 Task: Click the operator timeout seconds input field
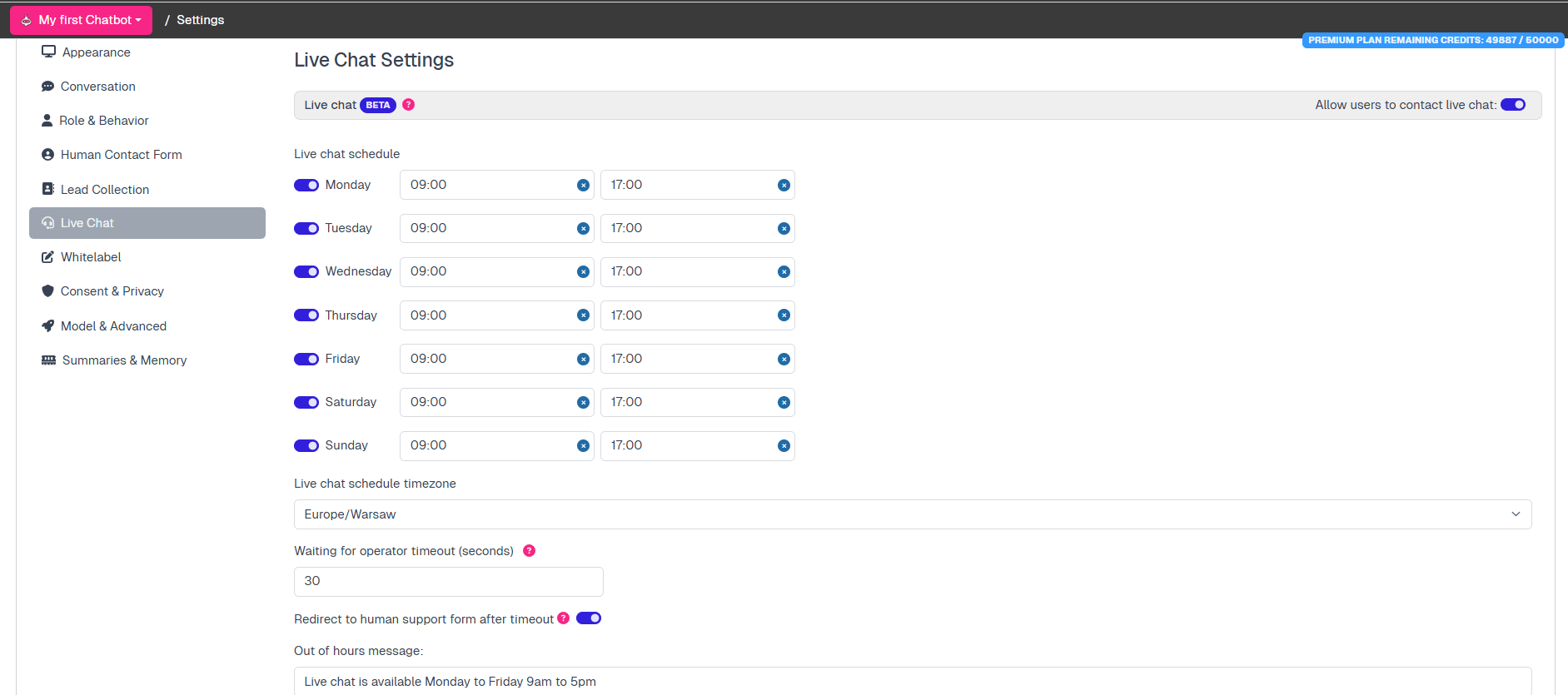pos(448,582)
